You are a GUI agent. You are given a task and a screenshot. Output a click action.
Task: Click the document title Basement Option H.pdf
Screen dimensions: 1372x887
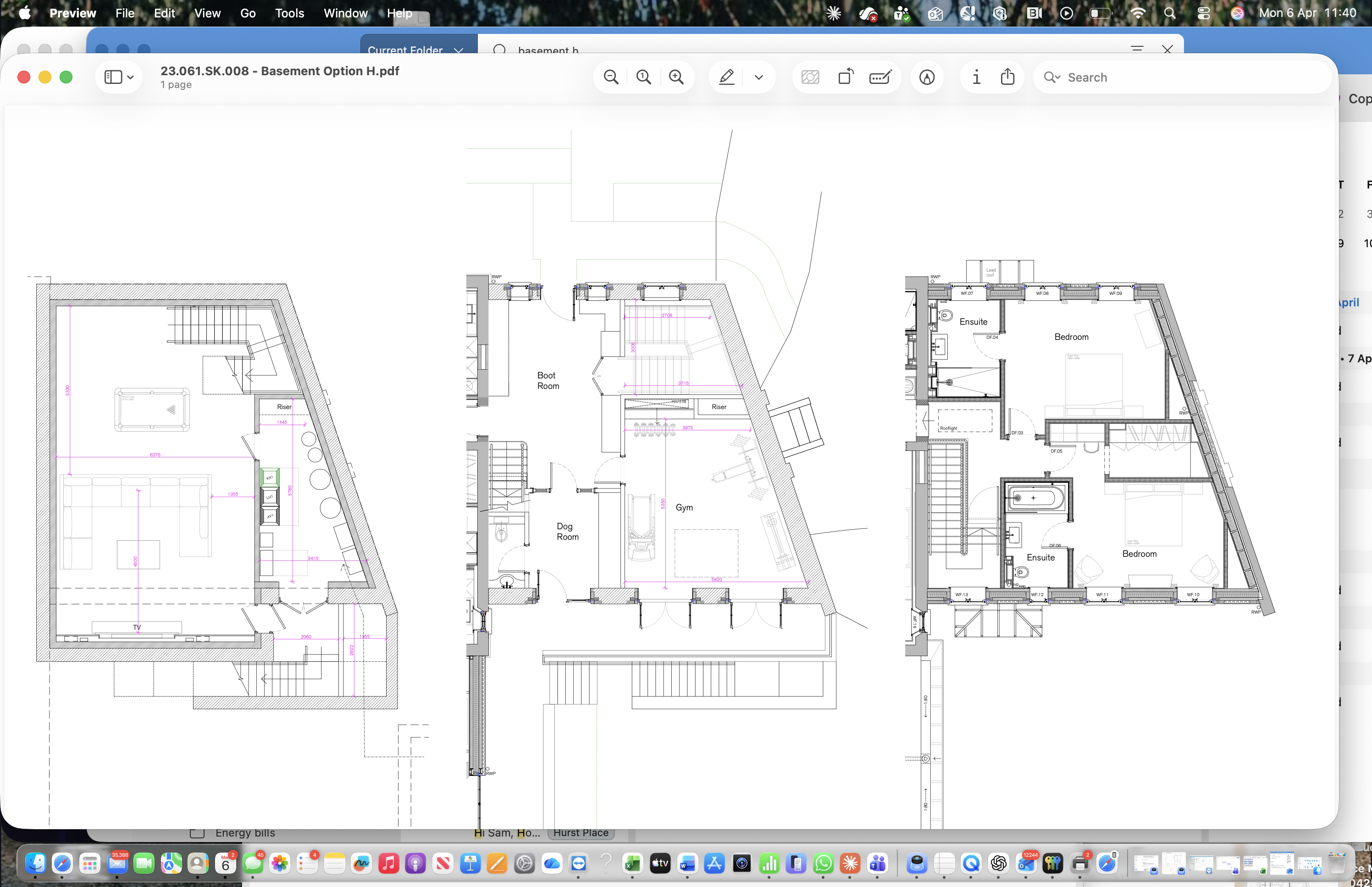click(280, 71)
